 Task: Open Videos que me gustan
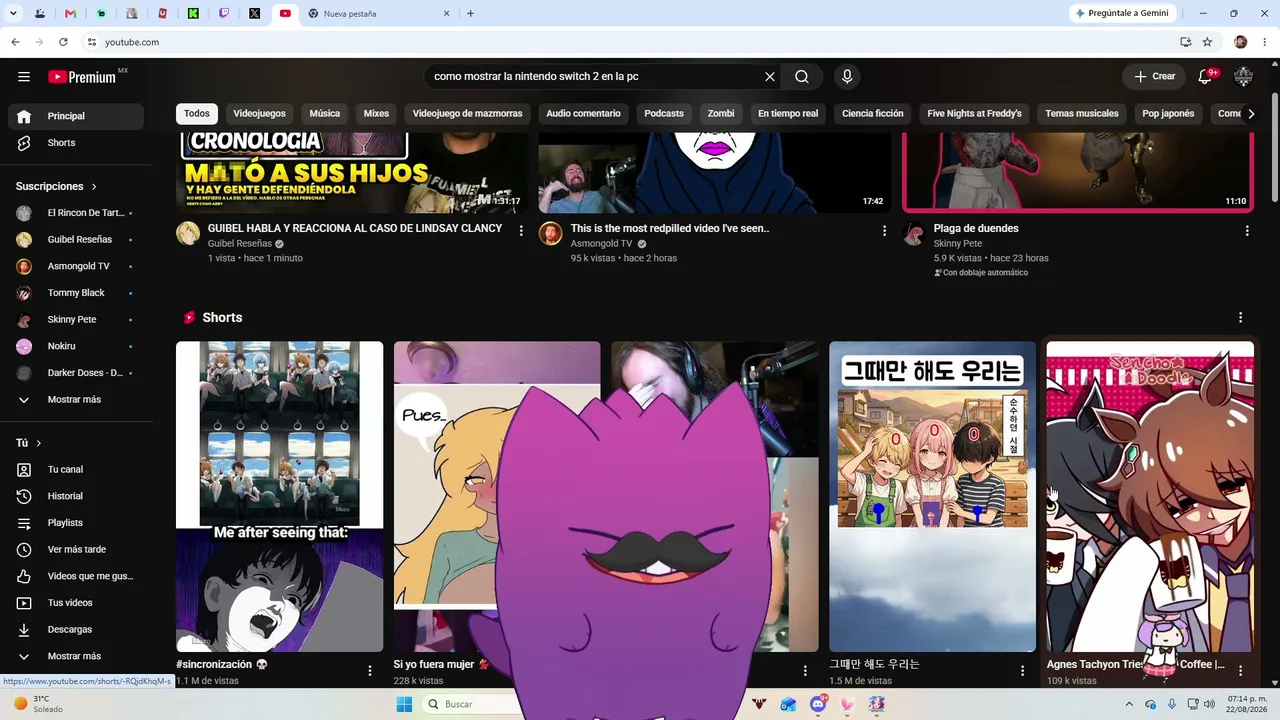pos(76,576)
